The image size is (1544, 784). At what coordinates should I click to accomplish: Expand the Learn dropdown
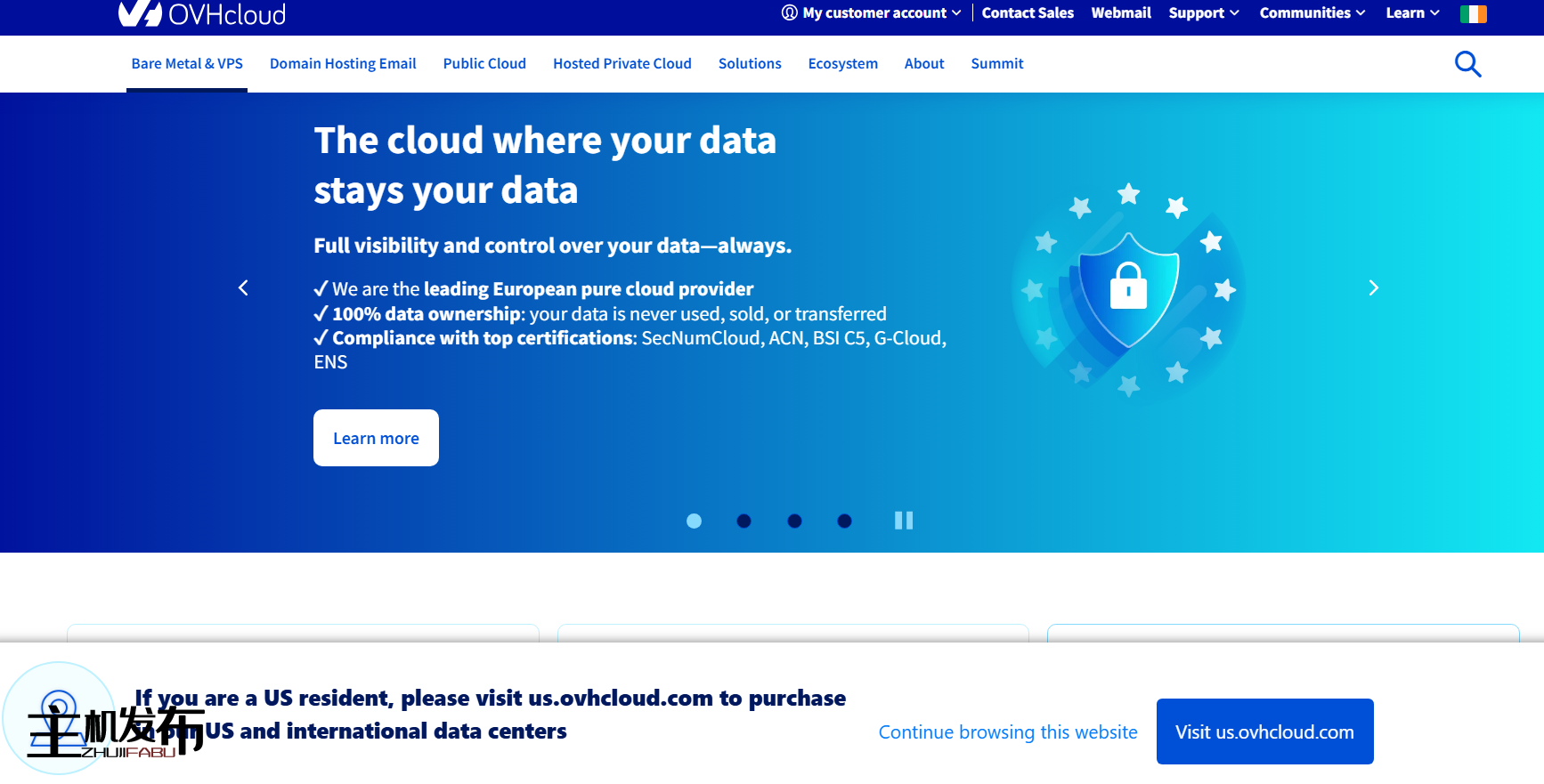[1412, 13]
